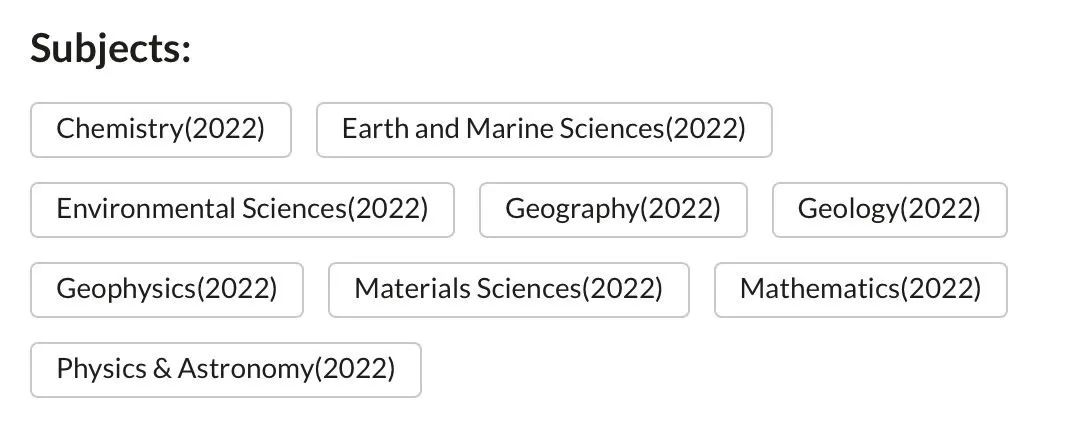Choose the Earth and Marine Sciences tag
Viewport: 1068px width, 444px height.
544,129
